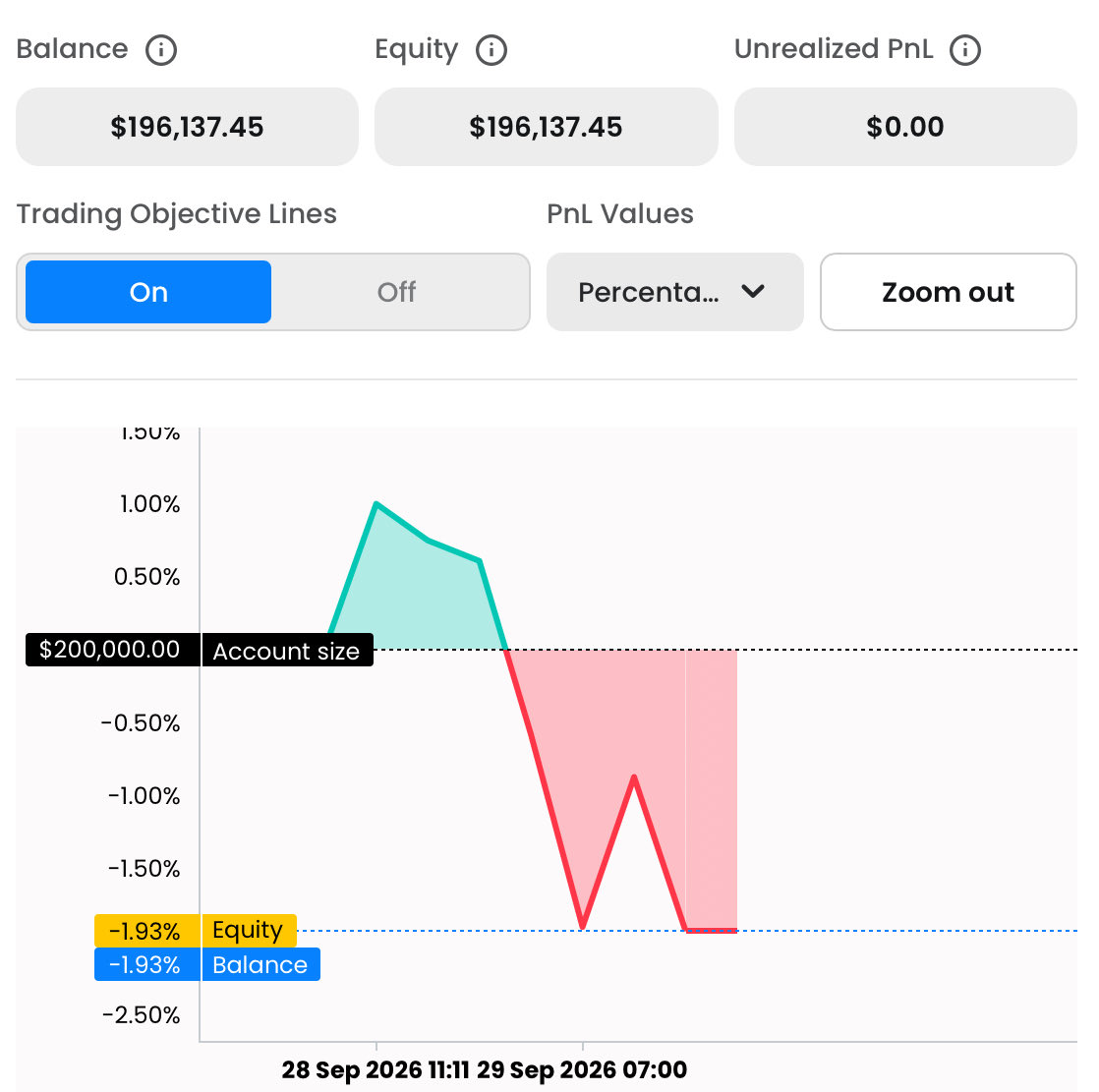
Task: Turn Trading Objective Lines Off
Action: pyautogui.click(x=397, y=292)
